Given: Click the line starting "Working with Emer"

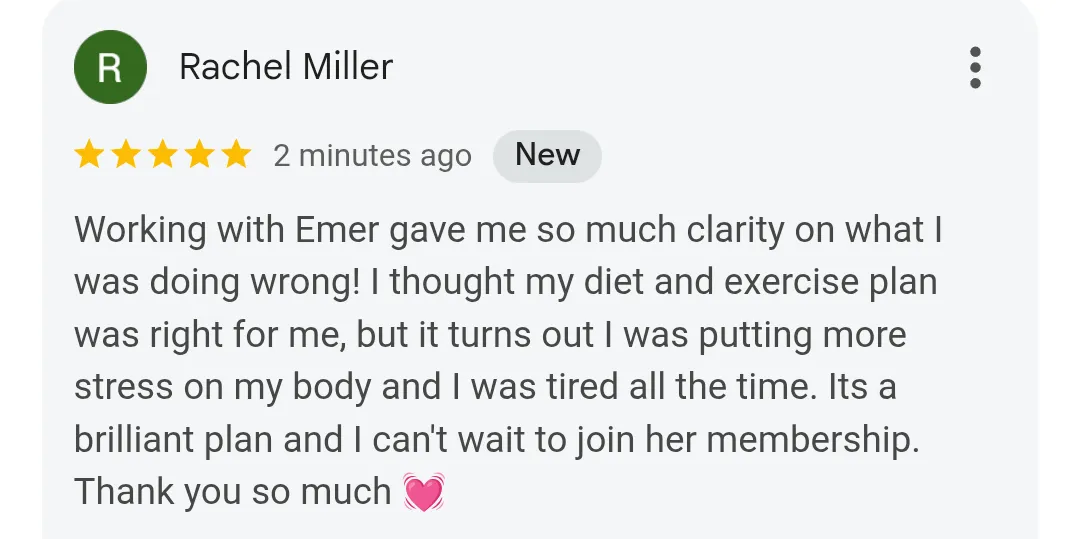Looking at the screenshot, I should pos(508,230).
